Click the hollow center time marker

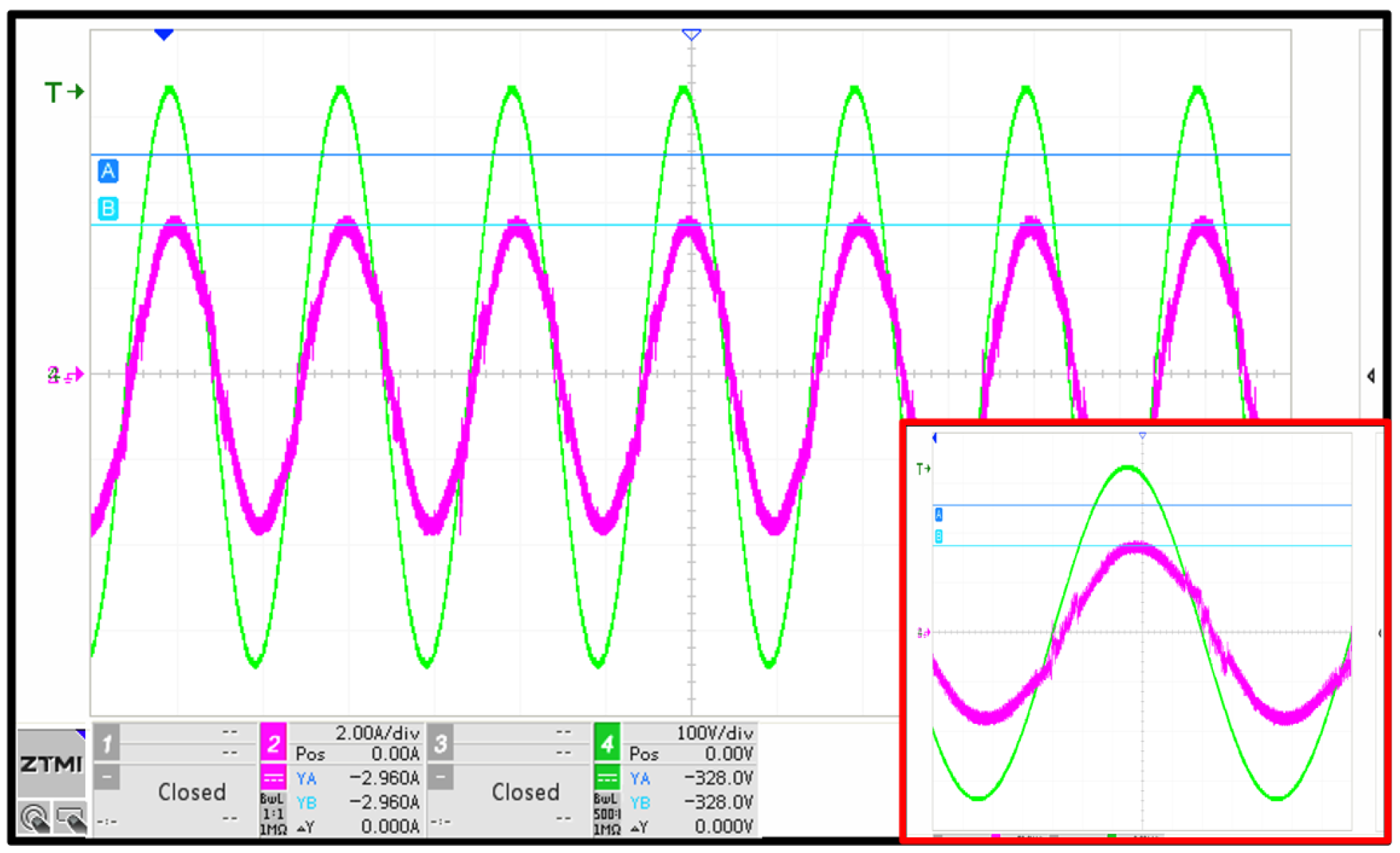[691, 34]
